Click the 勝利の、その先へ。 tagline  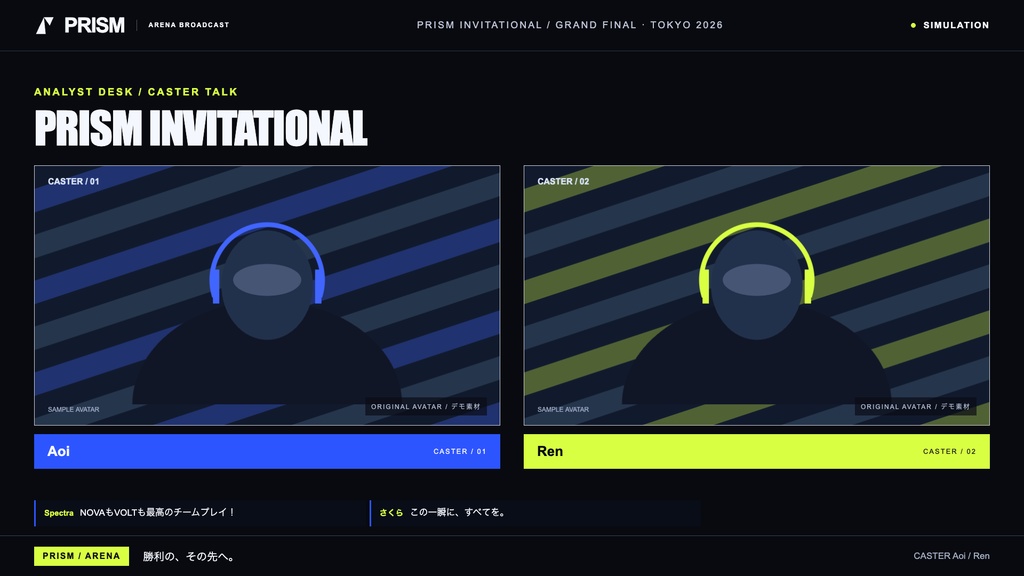(189, 556)
